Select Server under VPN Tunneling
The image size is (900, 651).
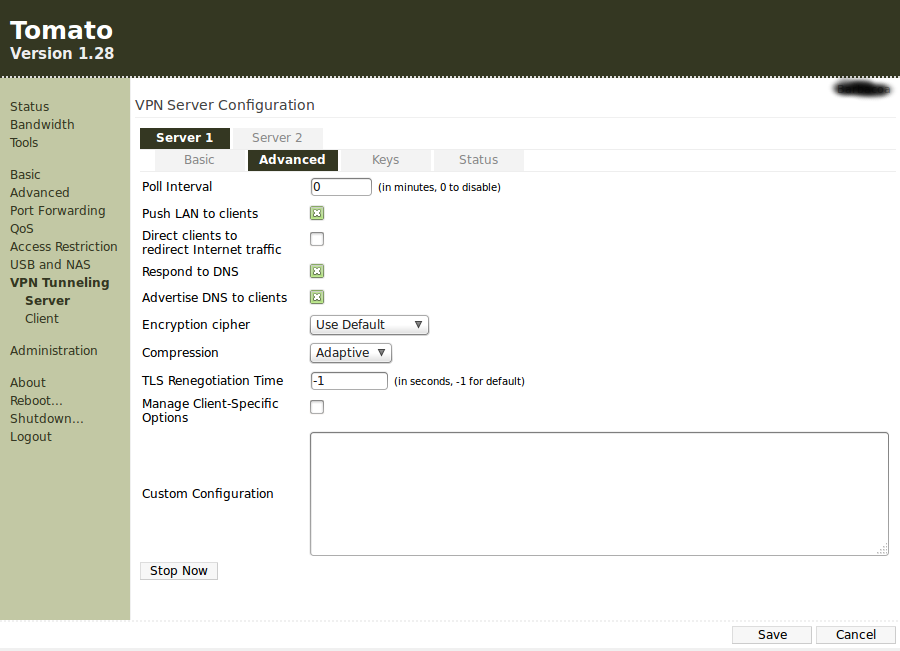pyautogui.click(x=48, y=301)
